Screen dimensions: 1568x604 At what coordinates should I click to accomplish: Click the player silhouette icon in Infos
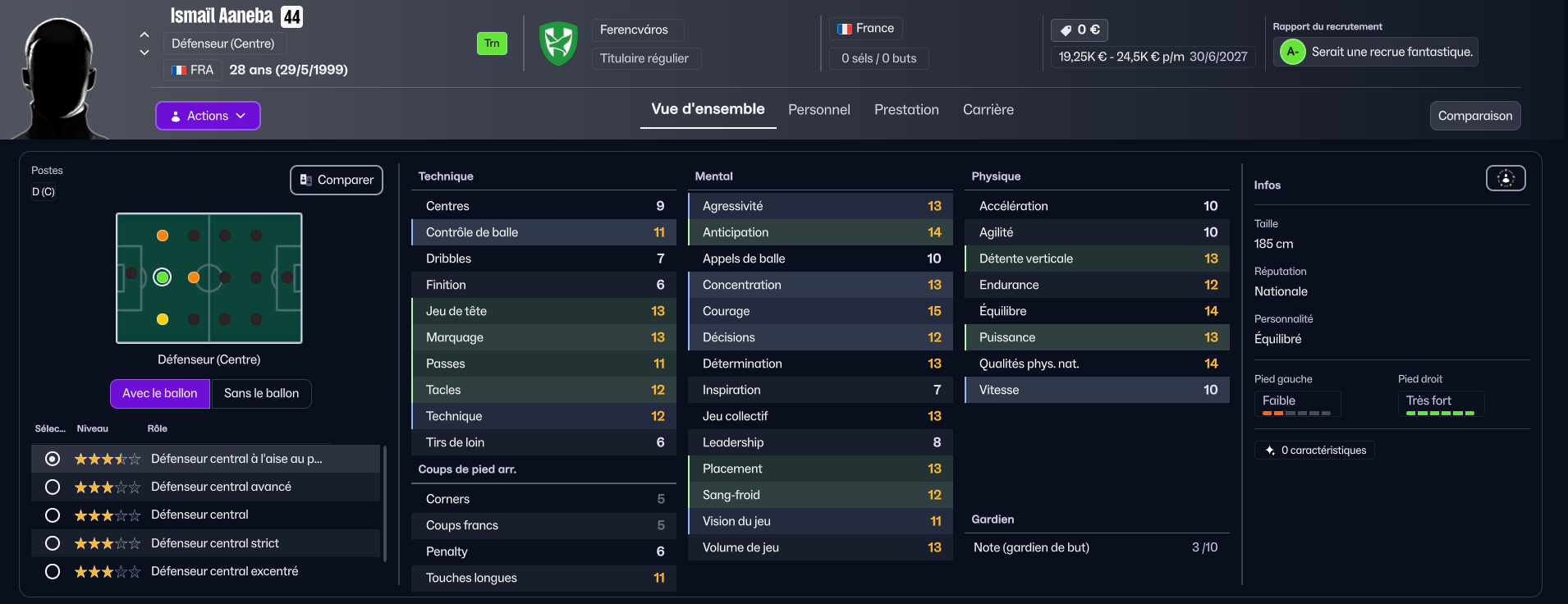(1506, 178)
